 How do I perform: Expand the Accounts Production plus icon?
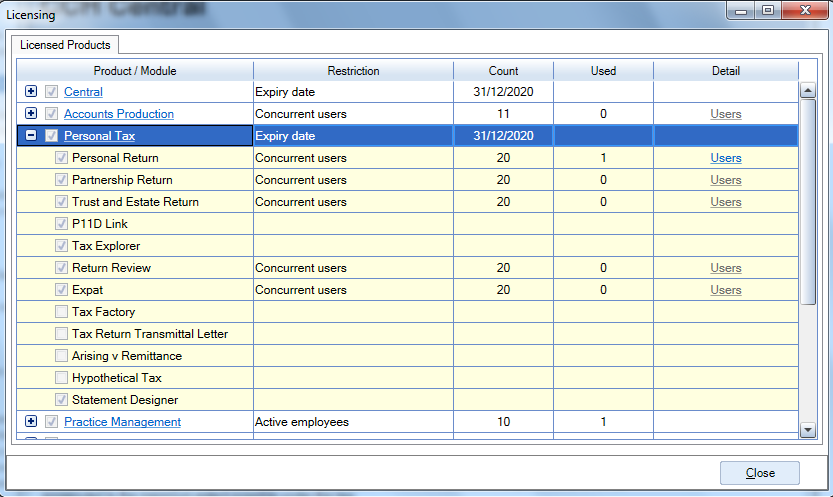(x=31, y=113)
